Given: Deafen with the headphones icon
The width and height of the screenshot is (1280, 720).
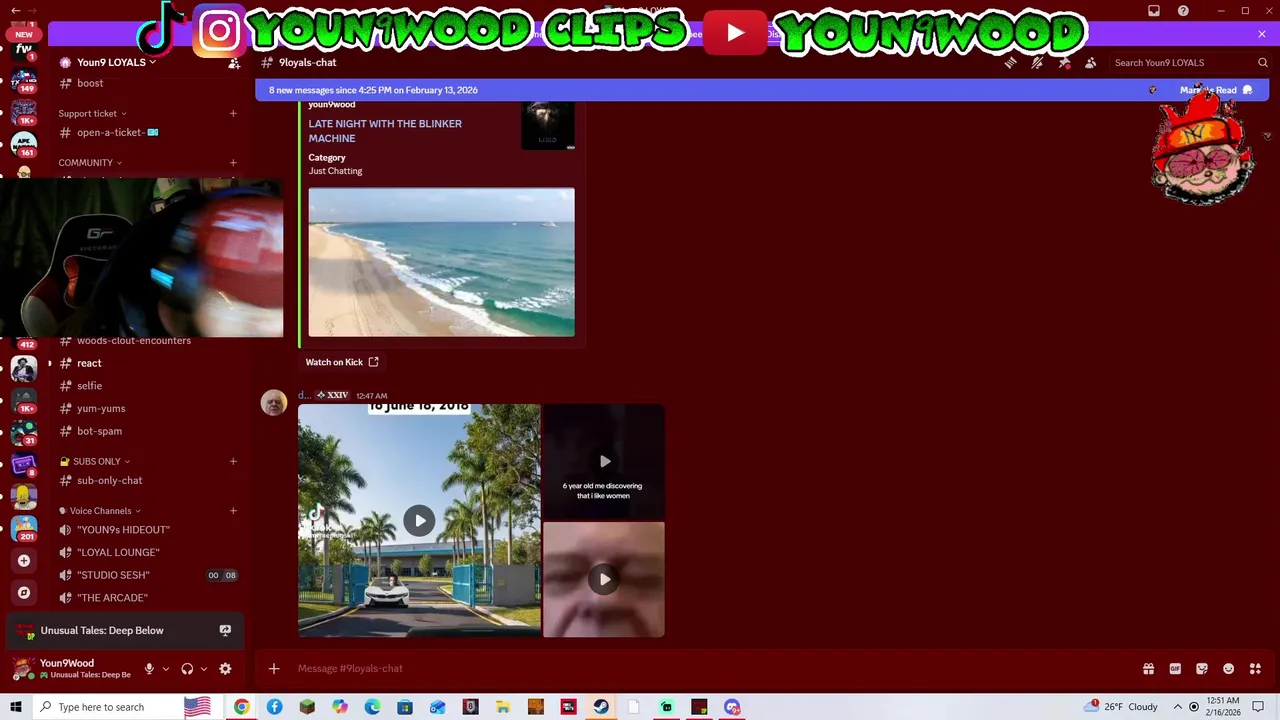Looking at the screenshot, I should click(x=187, y=669).
